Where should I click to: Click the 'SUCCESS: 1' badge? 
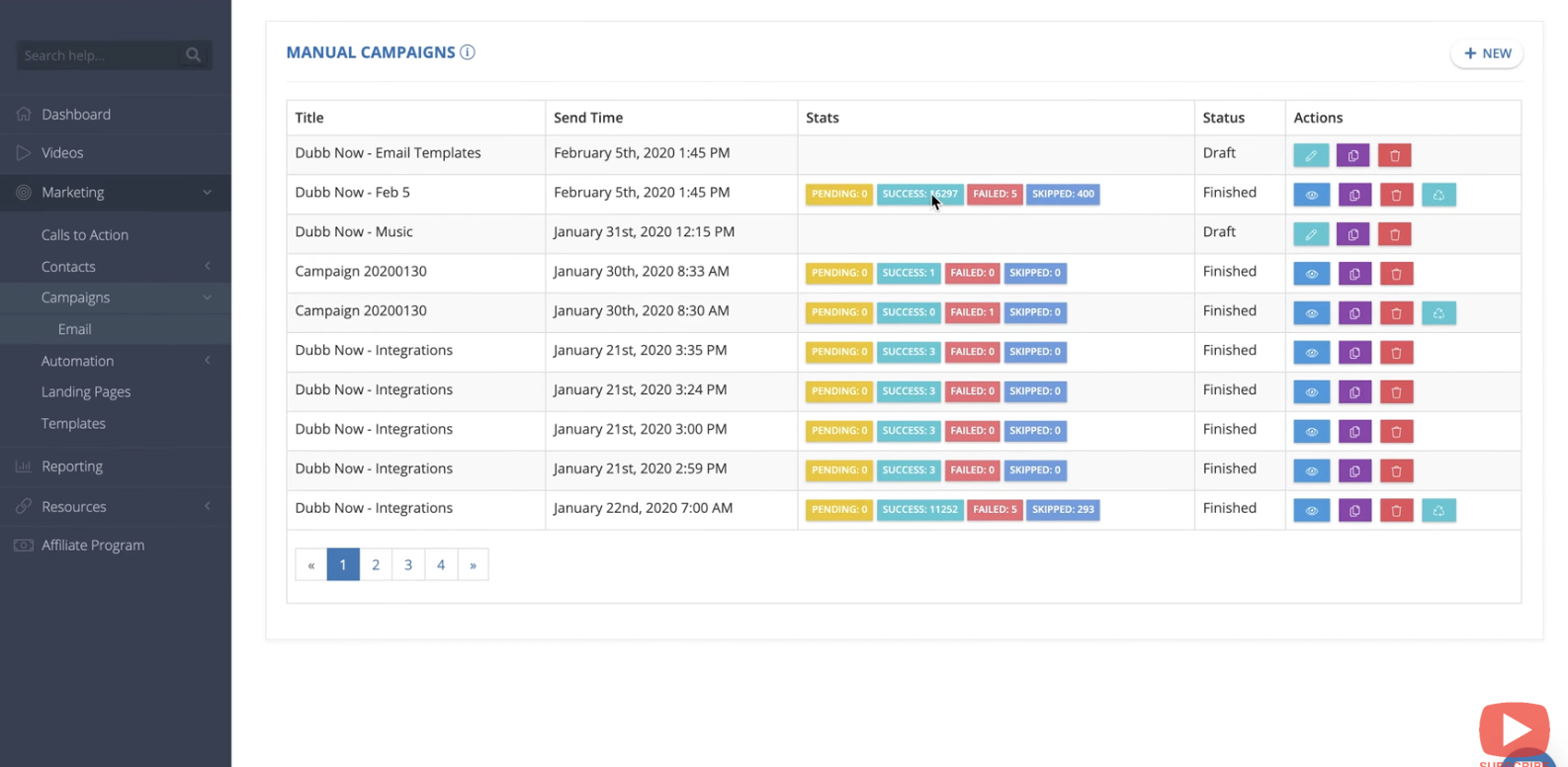[x=908, y=273]
